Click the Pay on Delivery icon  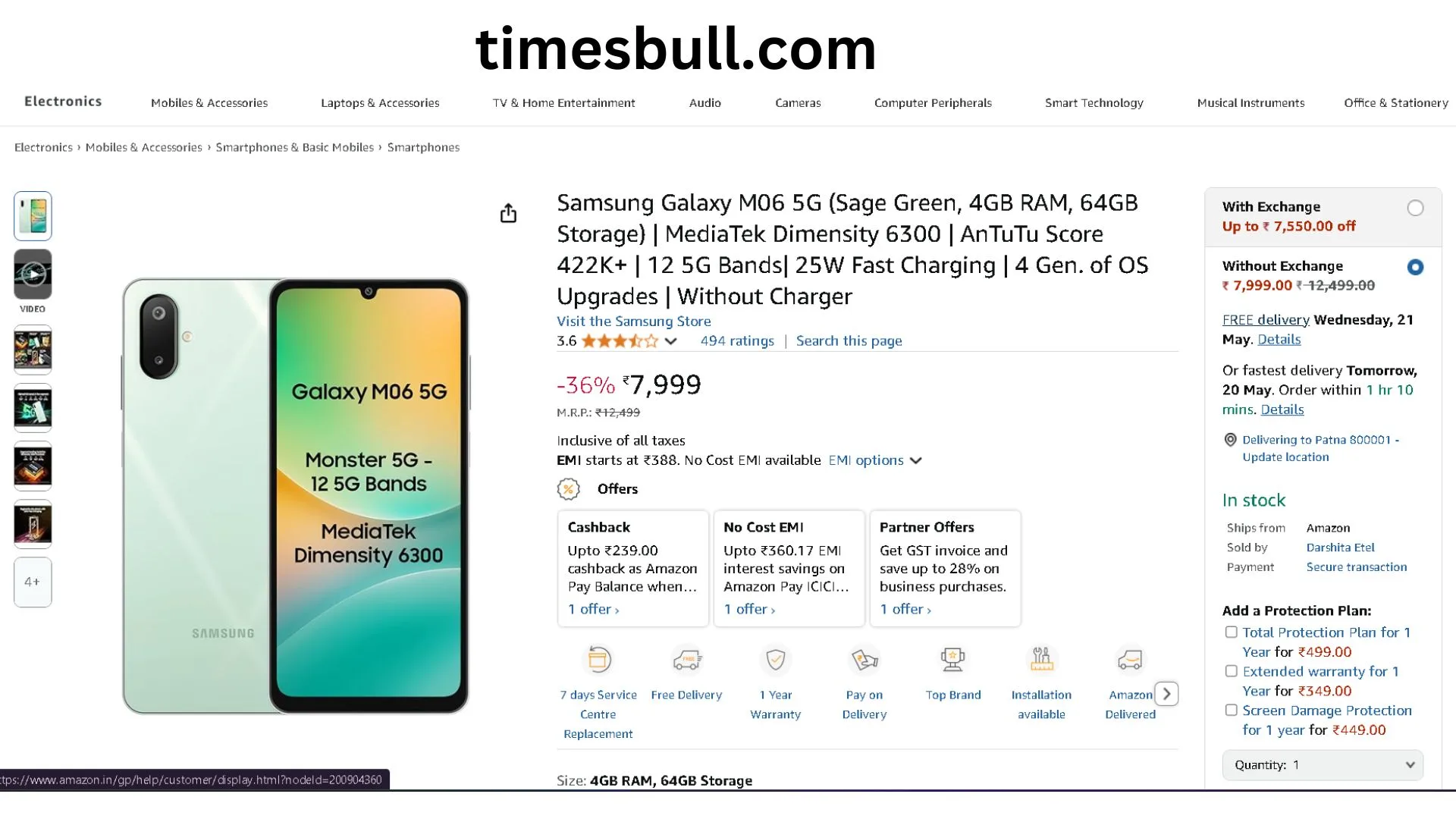864,660
